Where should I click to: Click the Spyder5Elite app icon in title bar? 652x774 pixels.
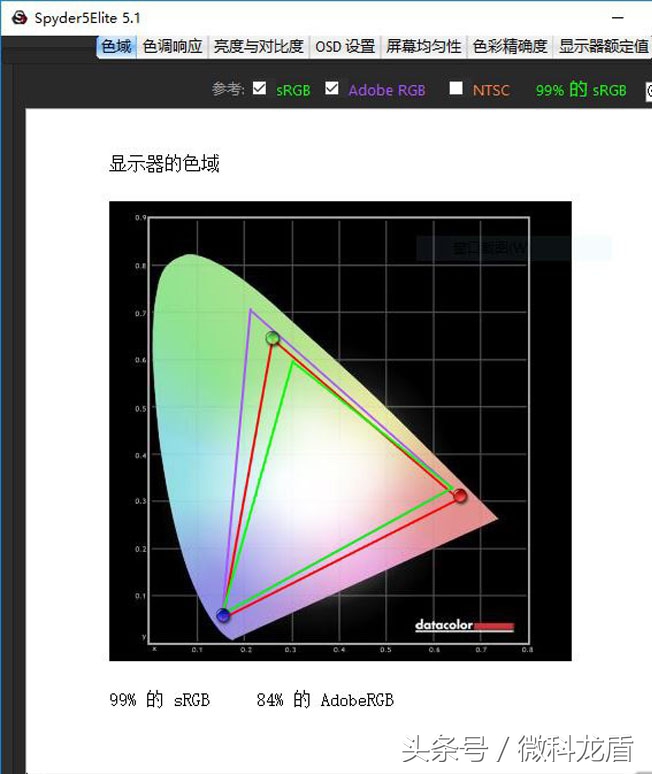[x=19, y=18]
